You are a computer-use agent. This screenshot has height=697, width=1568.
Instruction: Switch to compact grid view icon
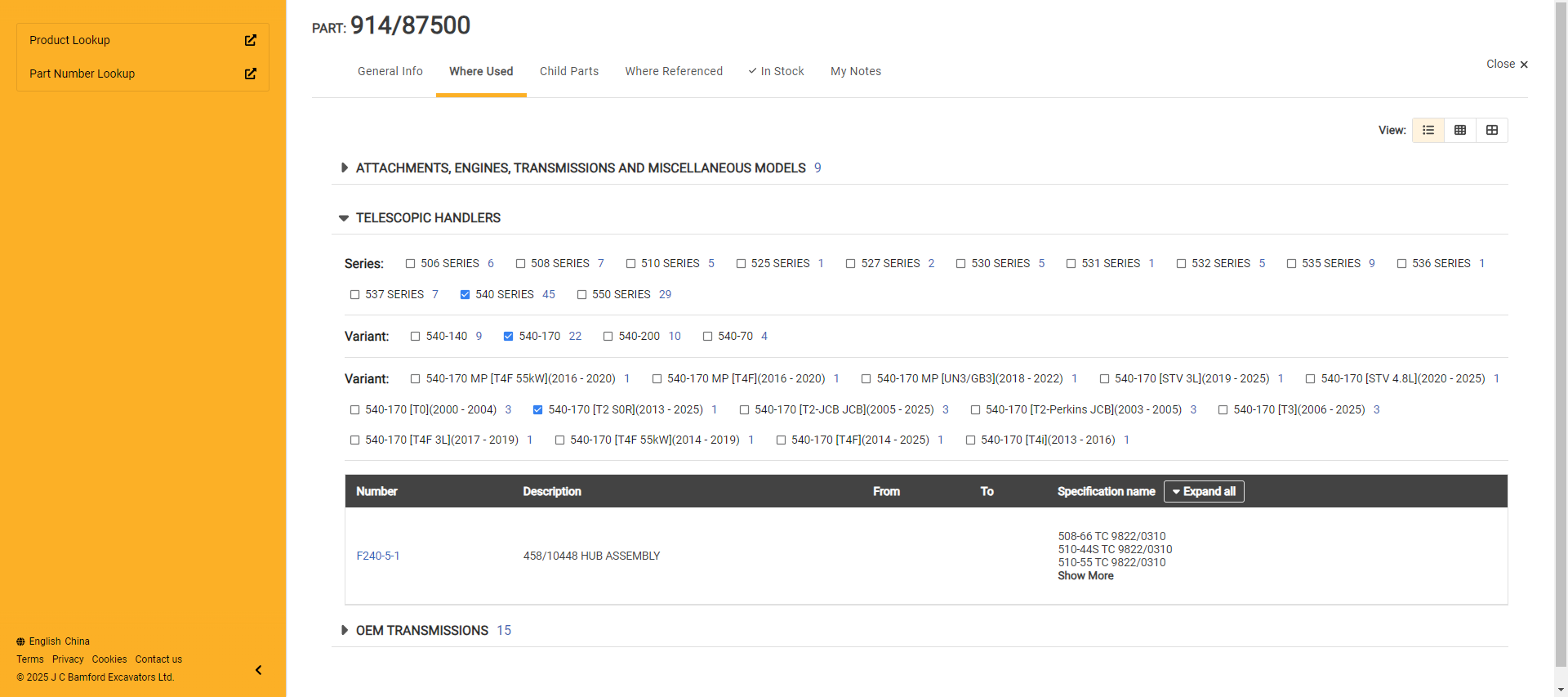1460,130
